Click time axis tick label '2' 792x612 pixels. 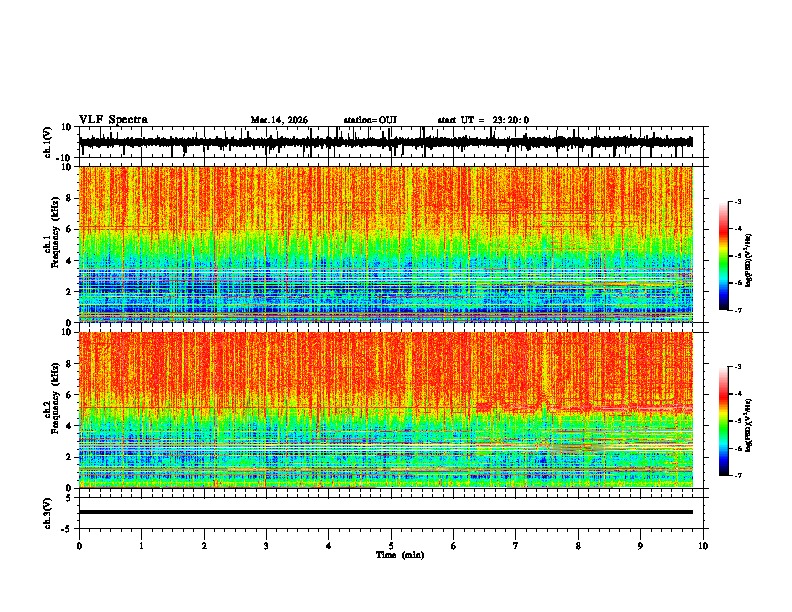point(204,546)
